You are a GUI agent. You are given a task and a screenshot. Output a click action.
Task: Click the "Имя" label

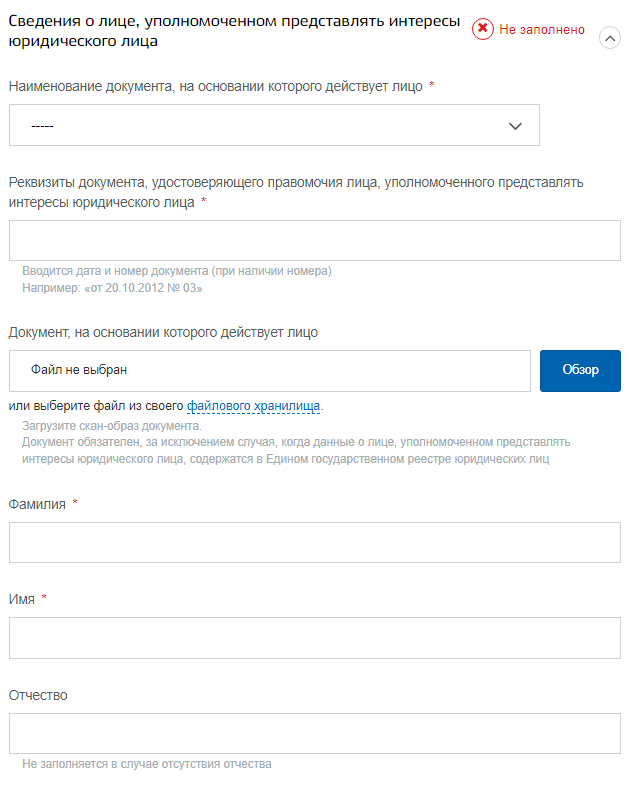click(22, 599)
